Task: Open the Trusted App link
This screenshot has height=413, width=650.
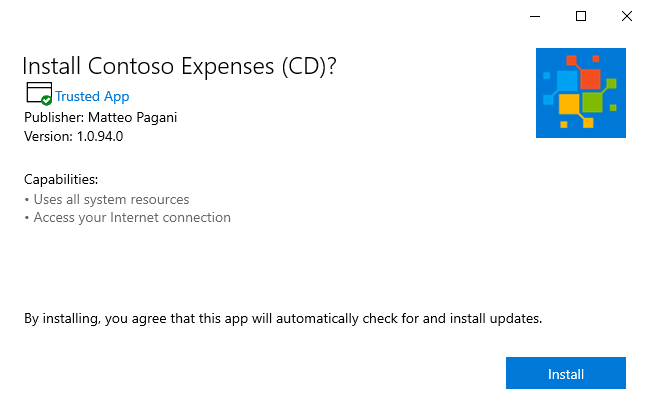Action: (92, 97)
